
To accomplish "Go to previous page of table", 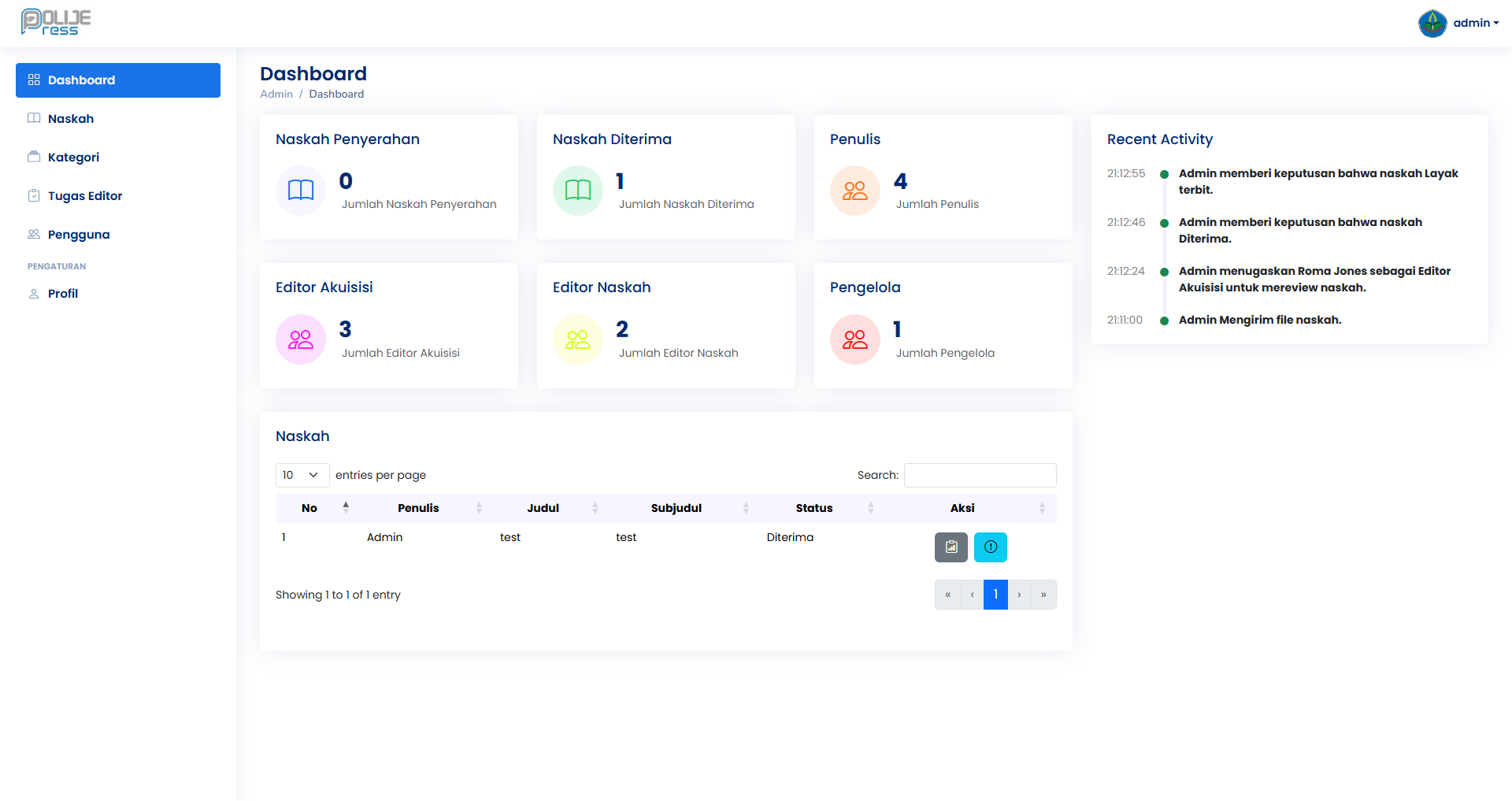I will pos(973,595).
